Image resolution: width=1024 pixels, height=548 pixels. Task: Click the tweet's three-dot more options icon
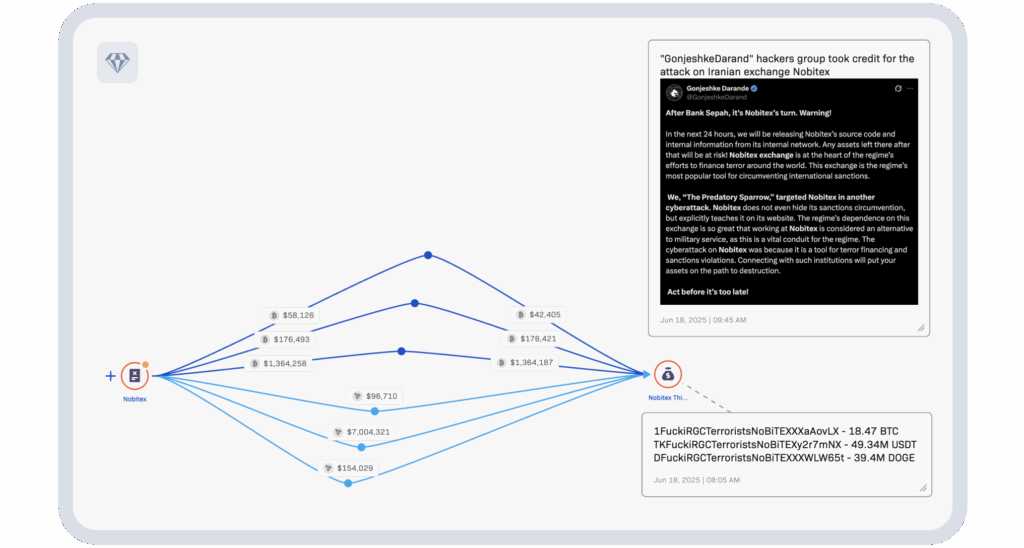910,88
